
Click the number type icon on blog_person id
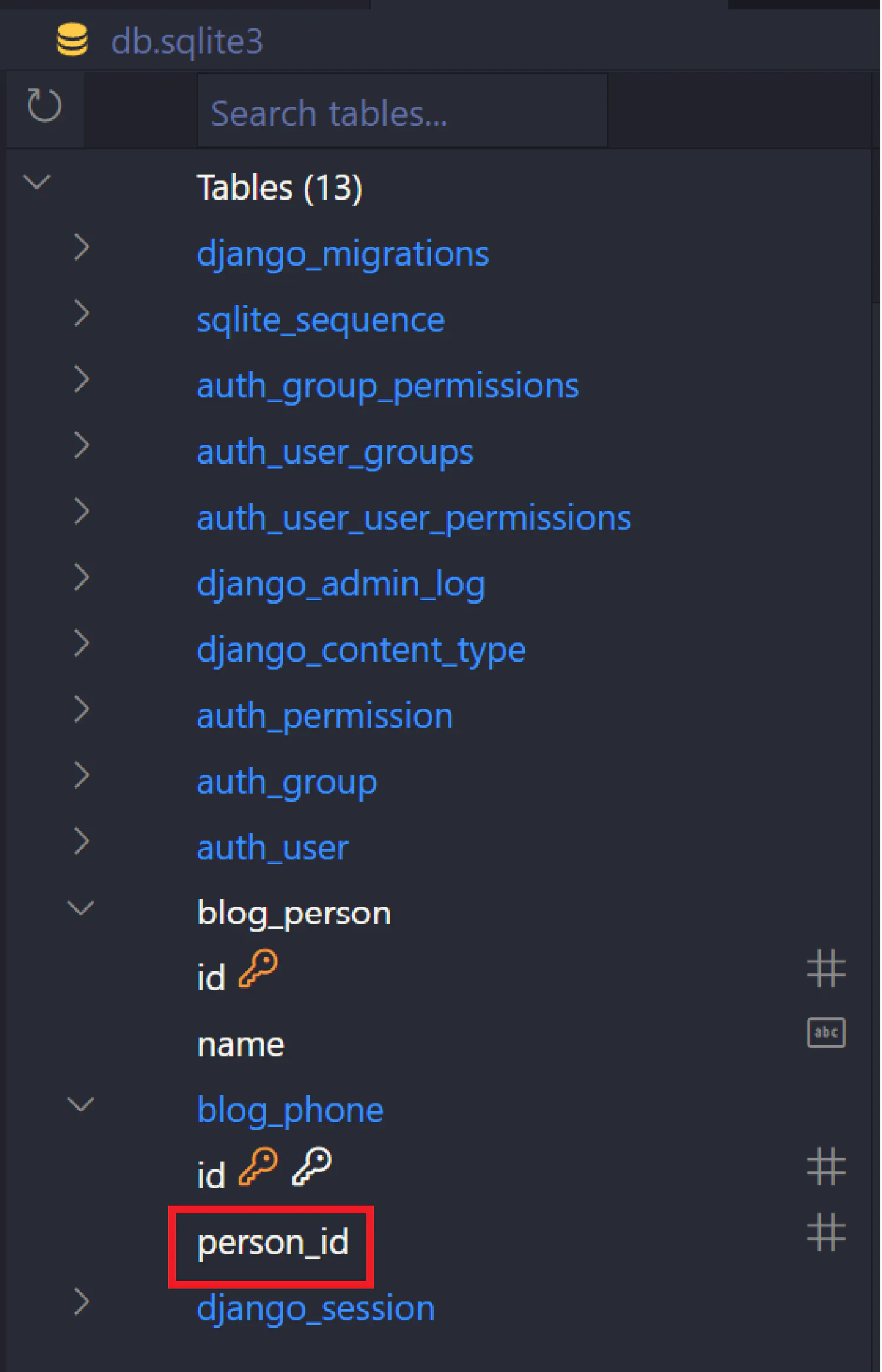pos(826,969)
